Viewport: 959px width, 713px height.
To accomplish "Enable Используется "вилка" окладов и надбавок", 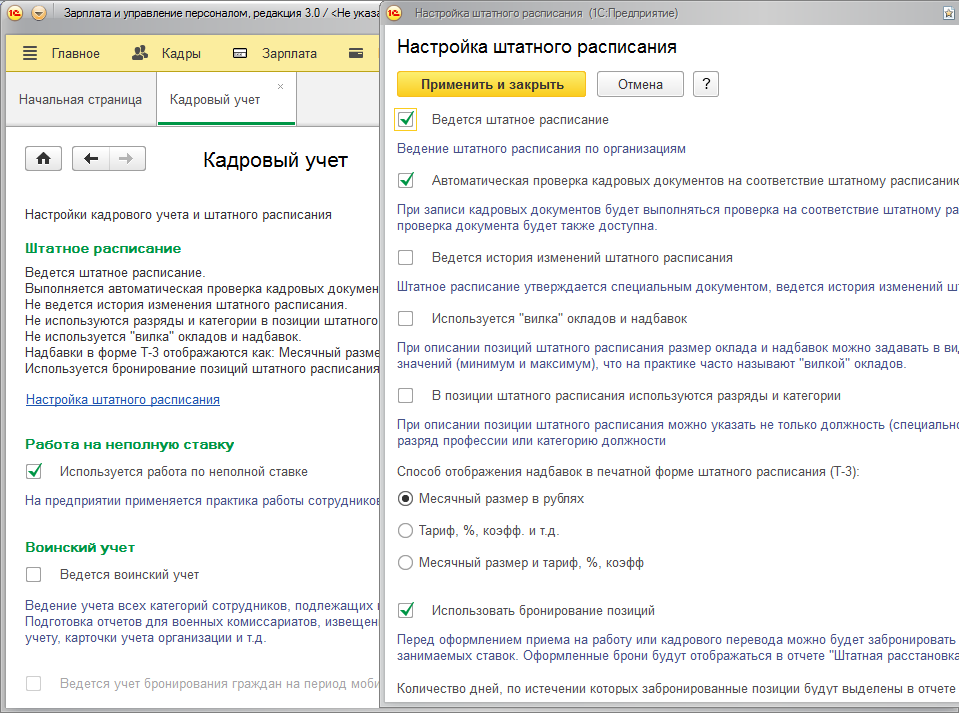I will pos(406,319).
